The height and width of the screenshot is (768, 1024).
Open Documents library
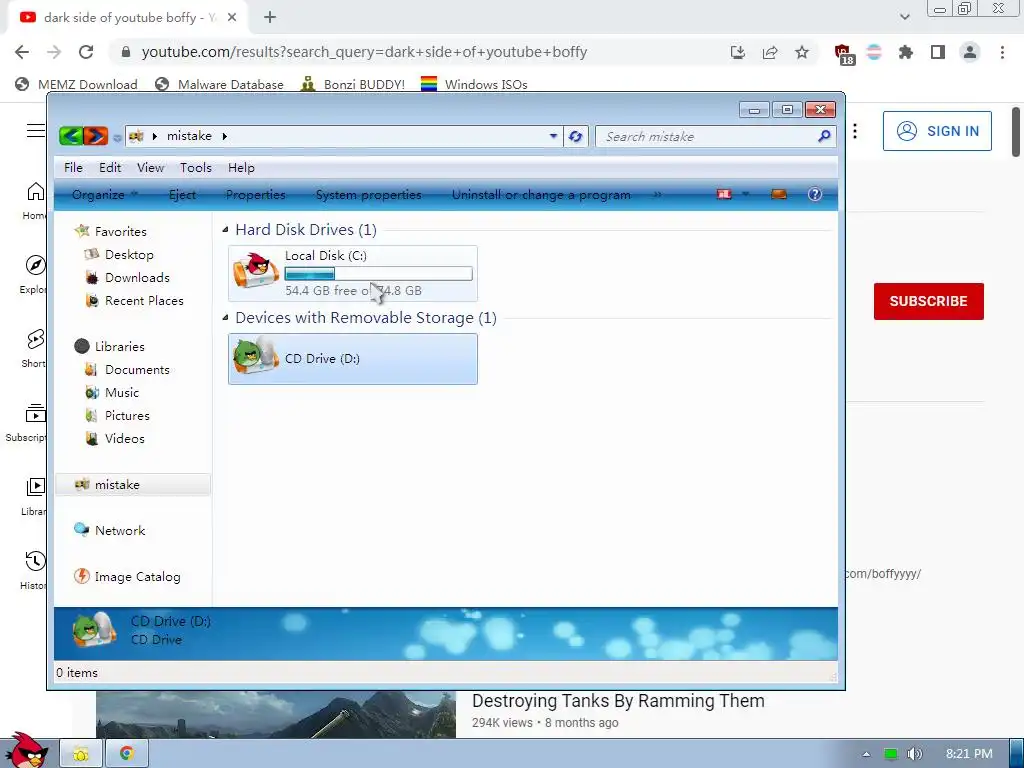pyautogui.click(x=136, y=370)
